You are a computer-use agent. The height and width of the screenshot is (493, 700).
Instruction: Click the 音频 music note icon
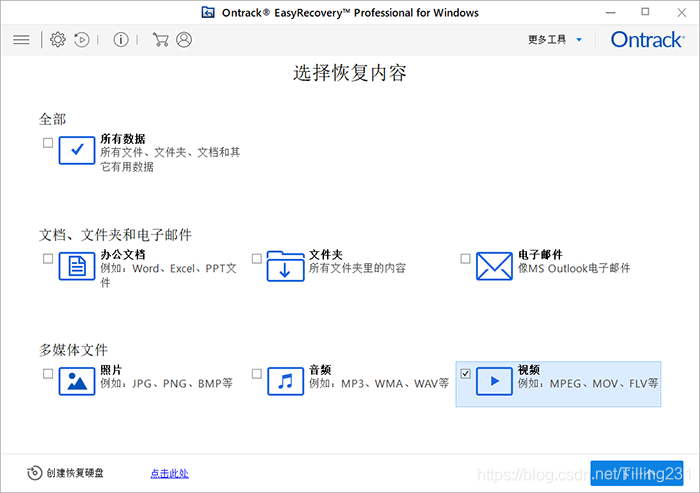click(285, 381)
